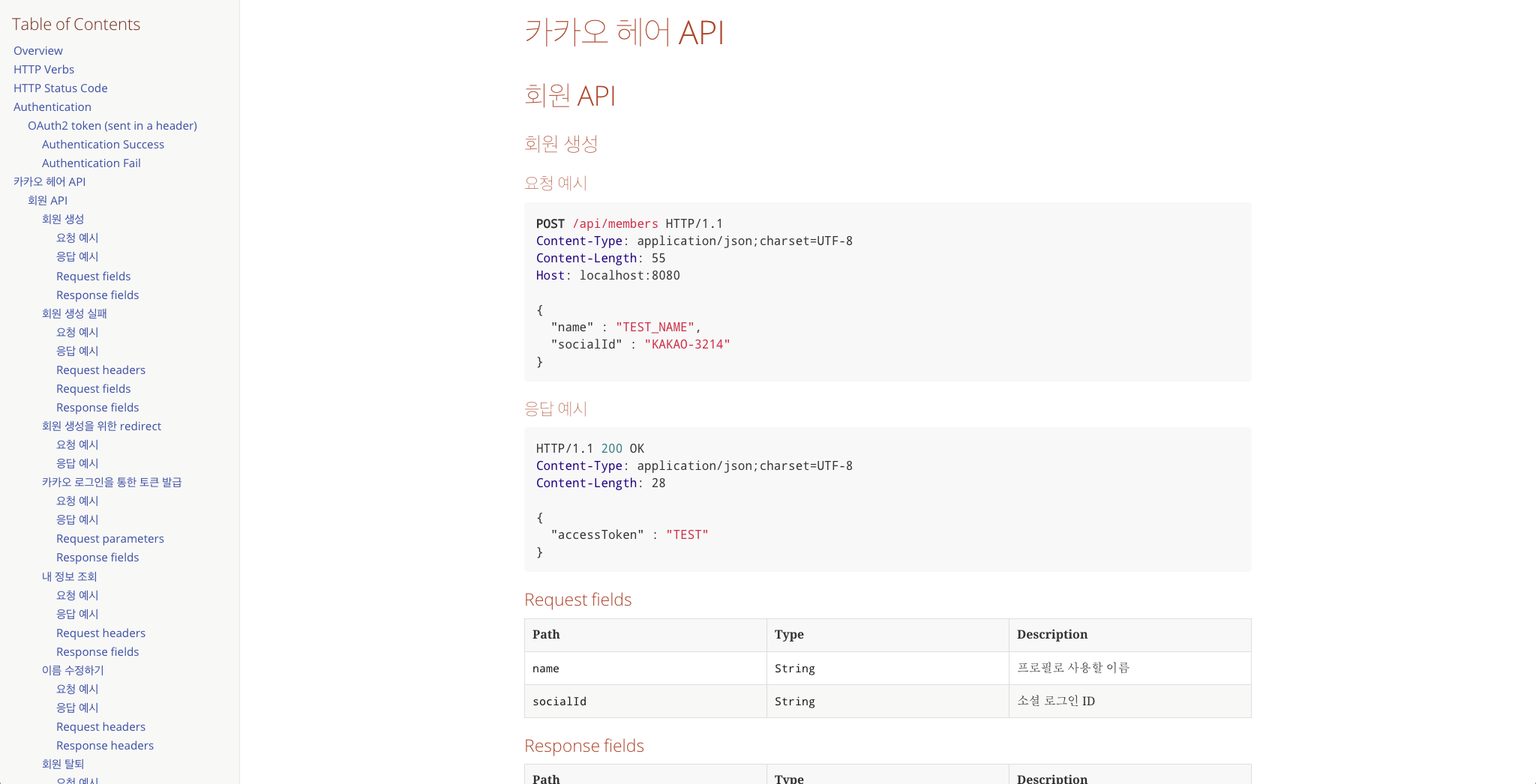Click the 회원 API heading in the main content

coord(570,95)
